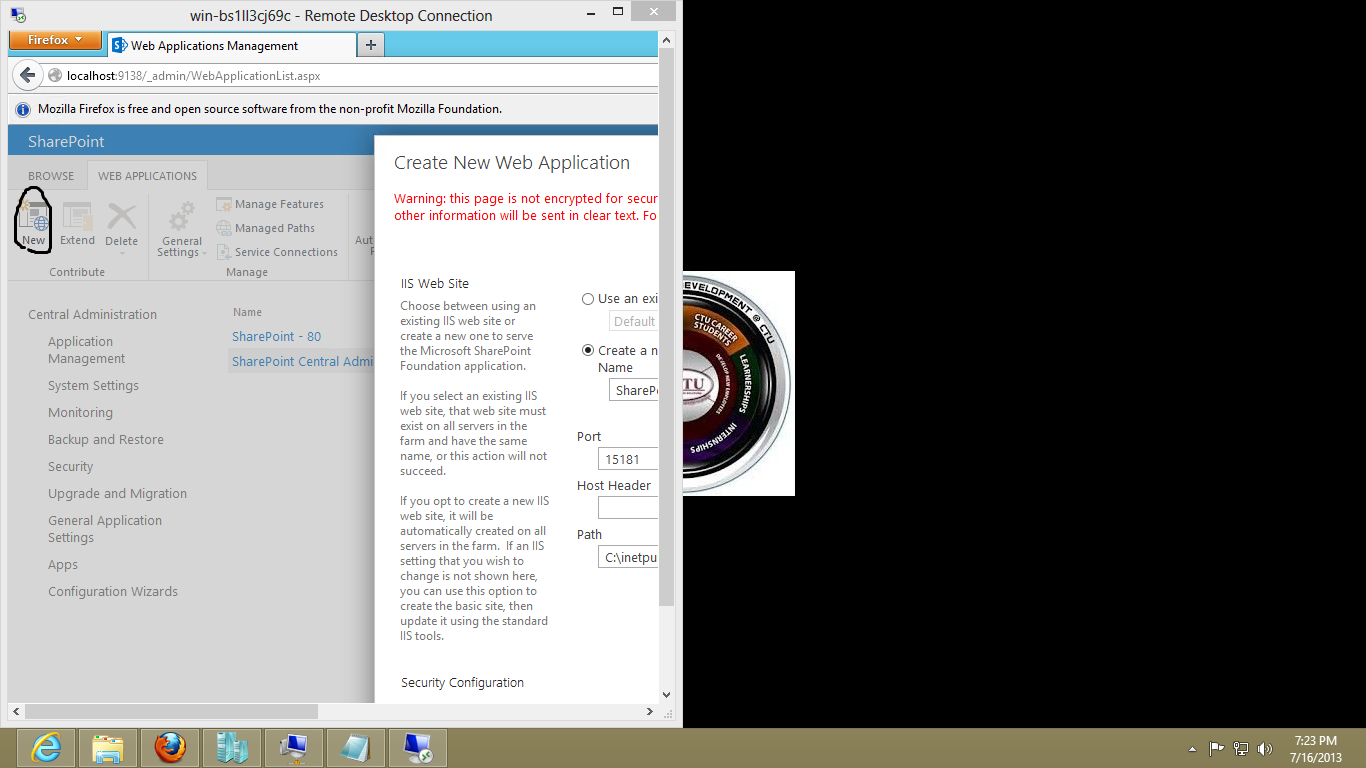Open General Application Settings
The width and height of the screenshot is (1366, 768).
pos(104,529)
